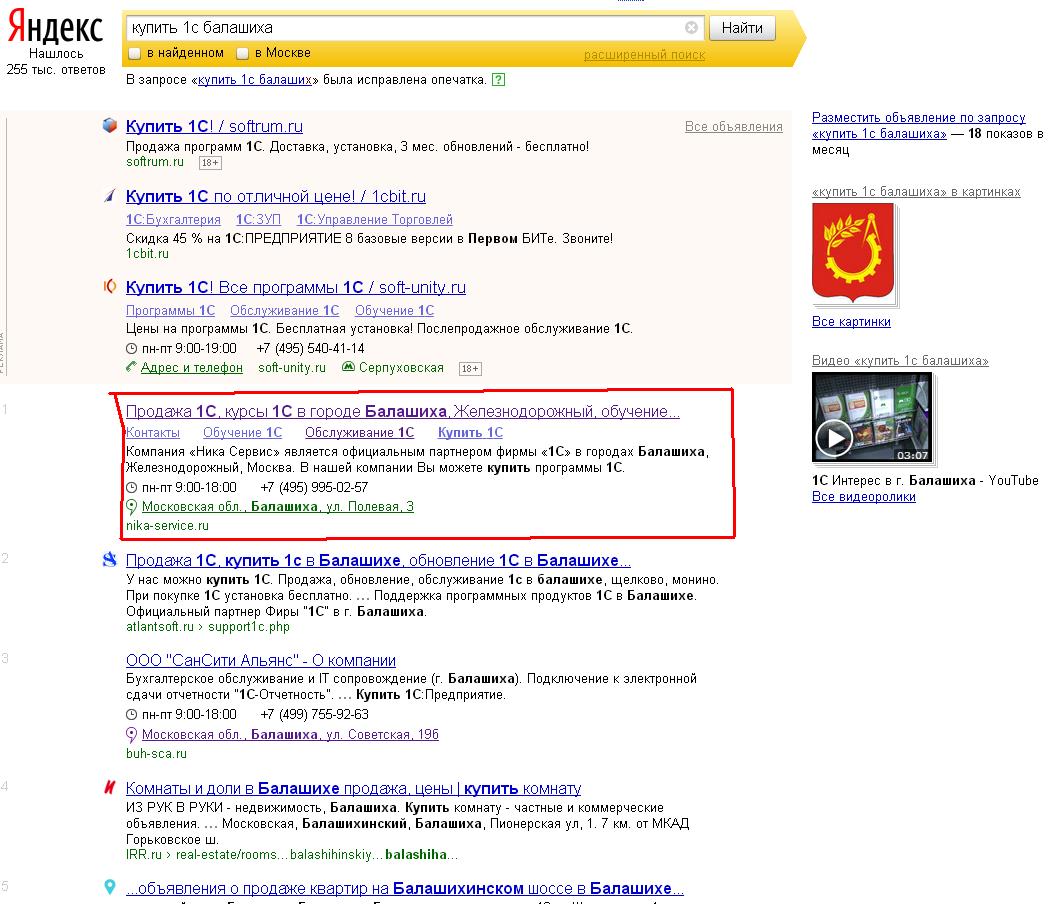Search the original query 'купить 1с балаших'
Image resolution: width=1061 pixels, height=904 pixels.
tap(254, 80)
